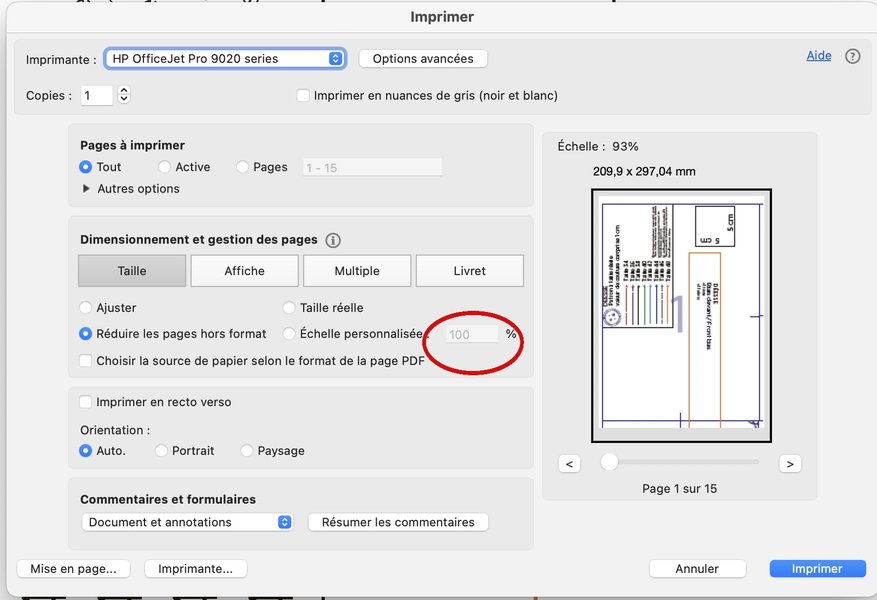This screenshot has width=877, height=600.
Task: Select Paysage orientation radio button
Action: (247, 451)
